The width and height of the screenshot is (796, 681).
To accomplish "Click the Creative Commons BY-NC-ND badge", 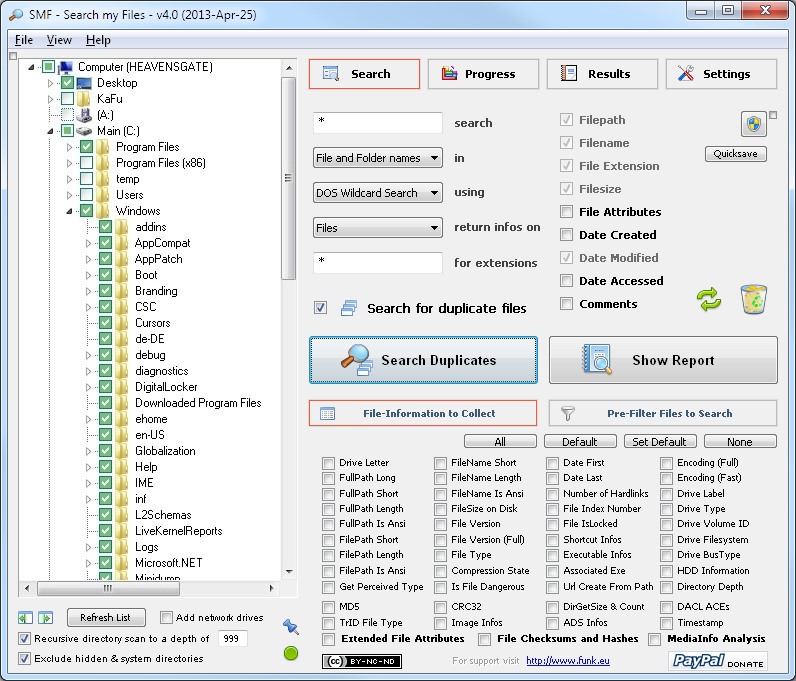I will tap(362, 661).
